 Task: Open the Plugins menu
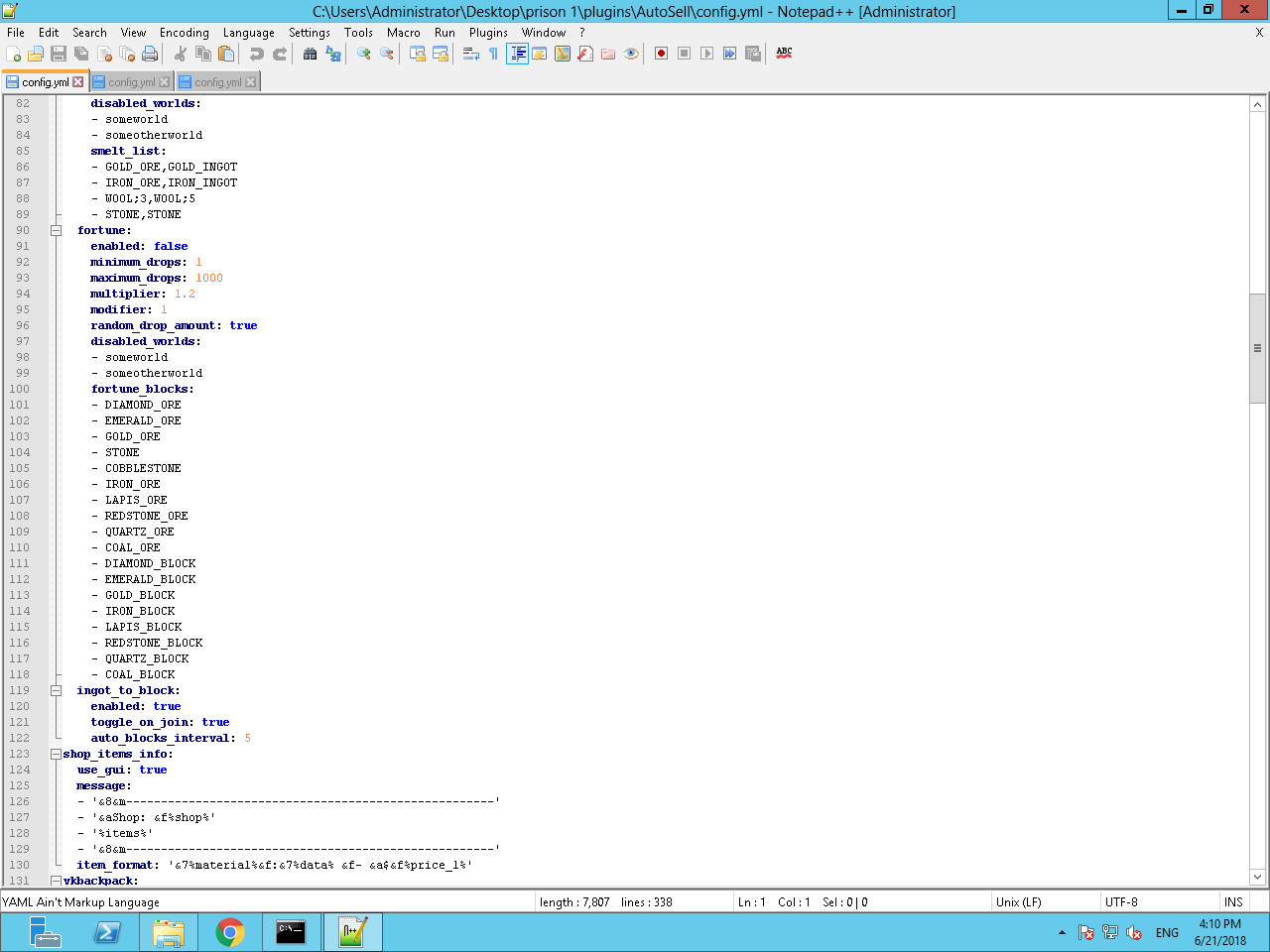coord(488,32)
